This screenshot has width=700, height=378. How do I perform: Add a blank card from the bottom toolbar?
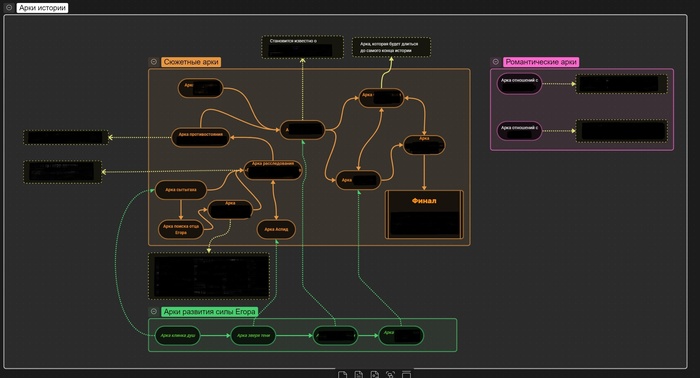pyautogui.click(x=342, y=374)
